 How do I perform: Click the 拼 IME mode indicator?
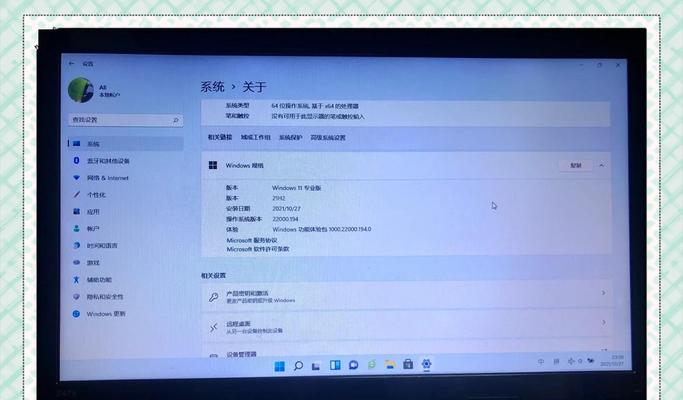pyautogui.click(x=556, y=361)
